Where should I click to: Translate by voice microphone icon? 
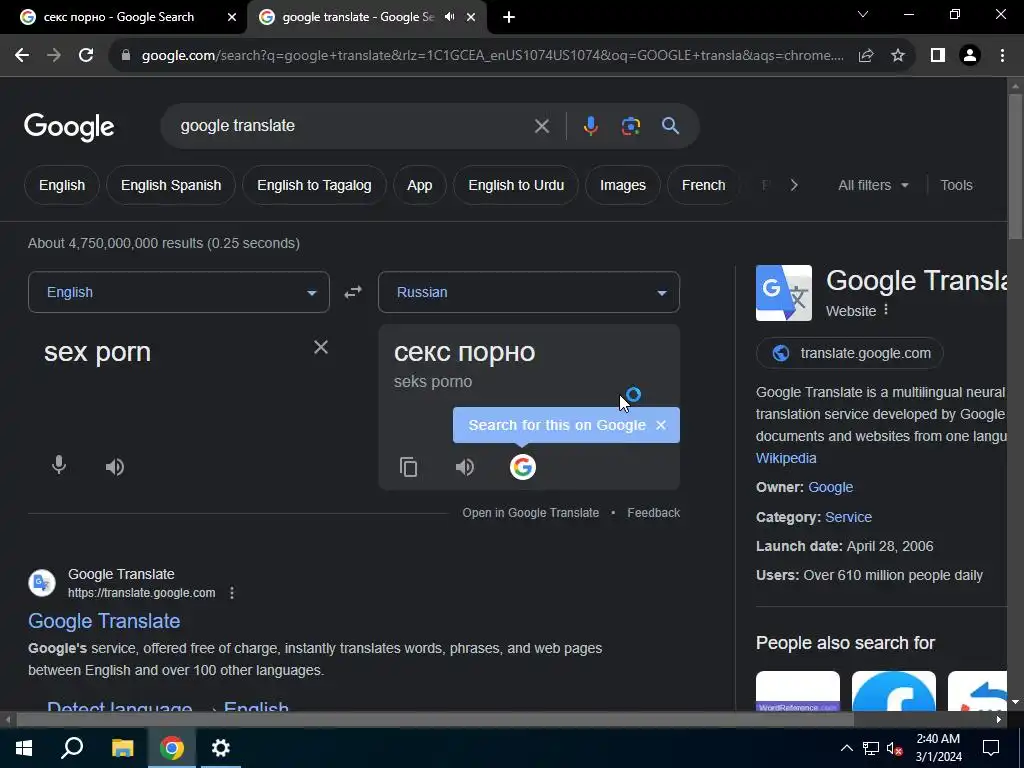(x=59, y=466)
